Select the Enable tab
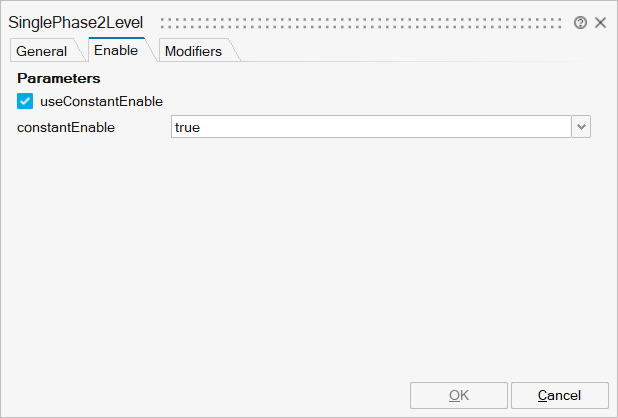The width and height of the screenshot is (618, 418). tap(116, 50)
